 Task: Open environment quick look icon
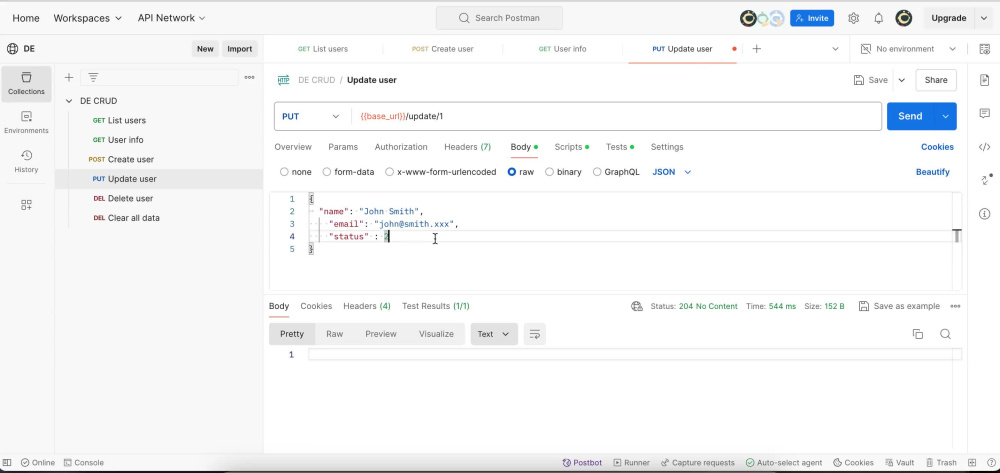pyautogui.click(x=985, y=49)
